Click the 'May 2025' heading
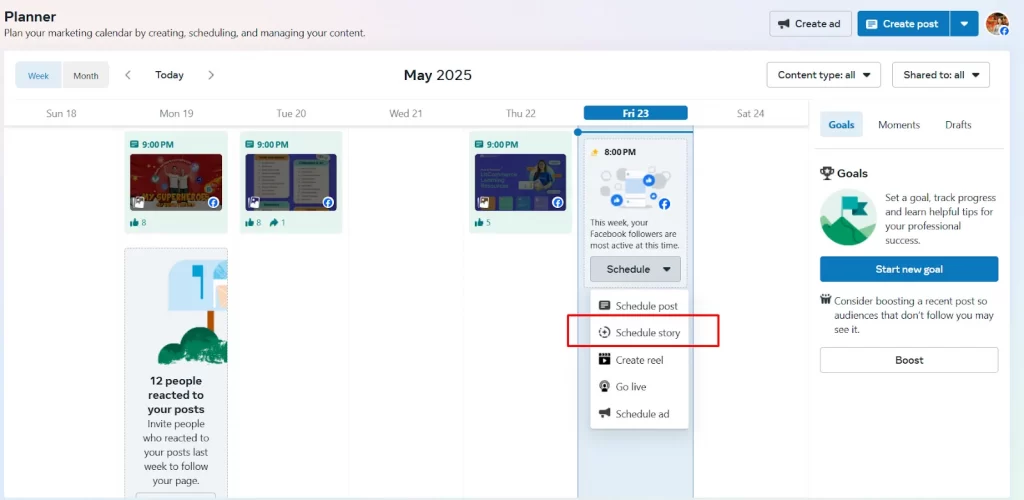Viewport: 1024px width, 500px height. click(438, 75)
